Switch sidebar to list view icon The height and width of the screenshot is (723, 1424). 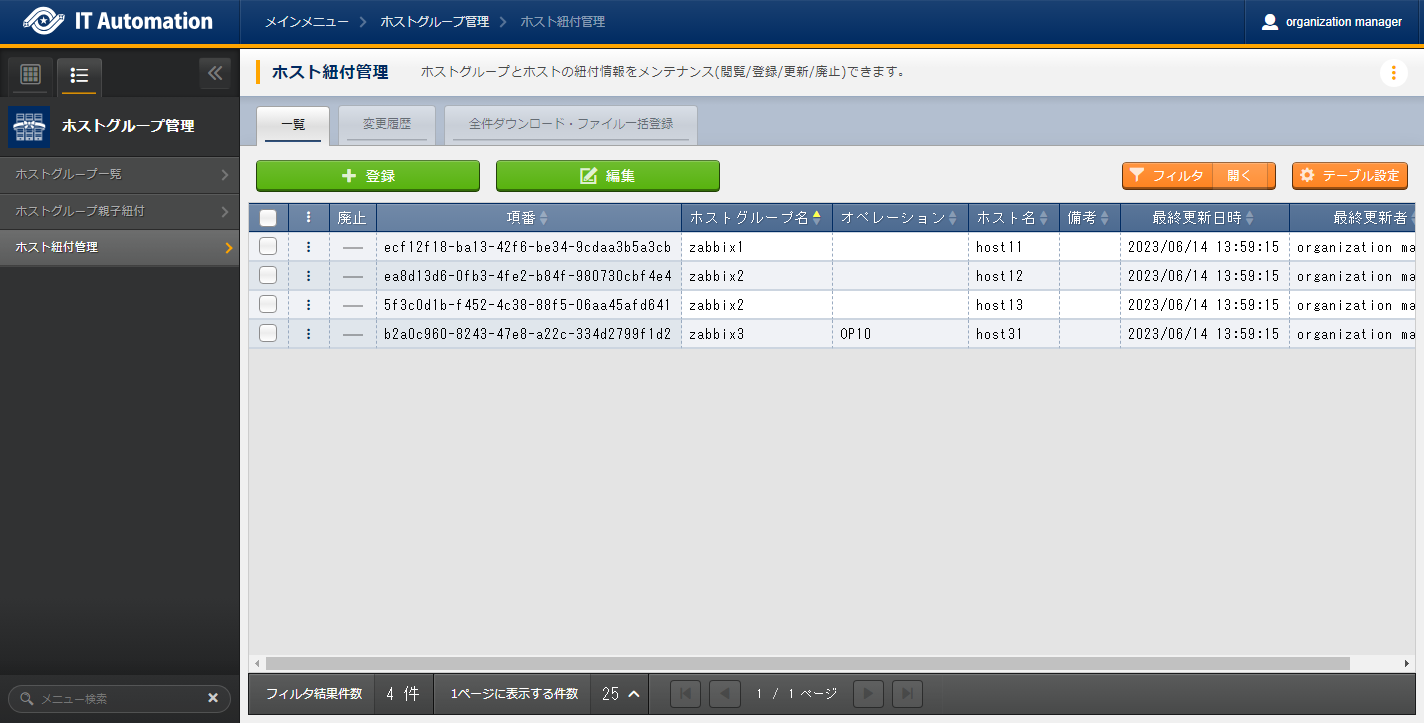click(x=80, y=75)
